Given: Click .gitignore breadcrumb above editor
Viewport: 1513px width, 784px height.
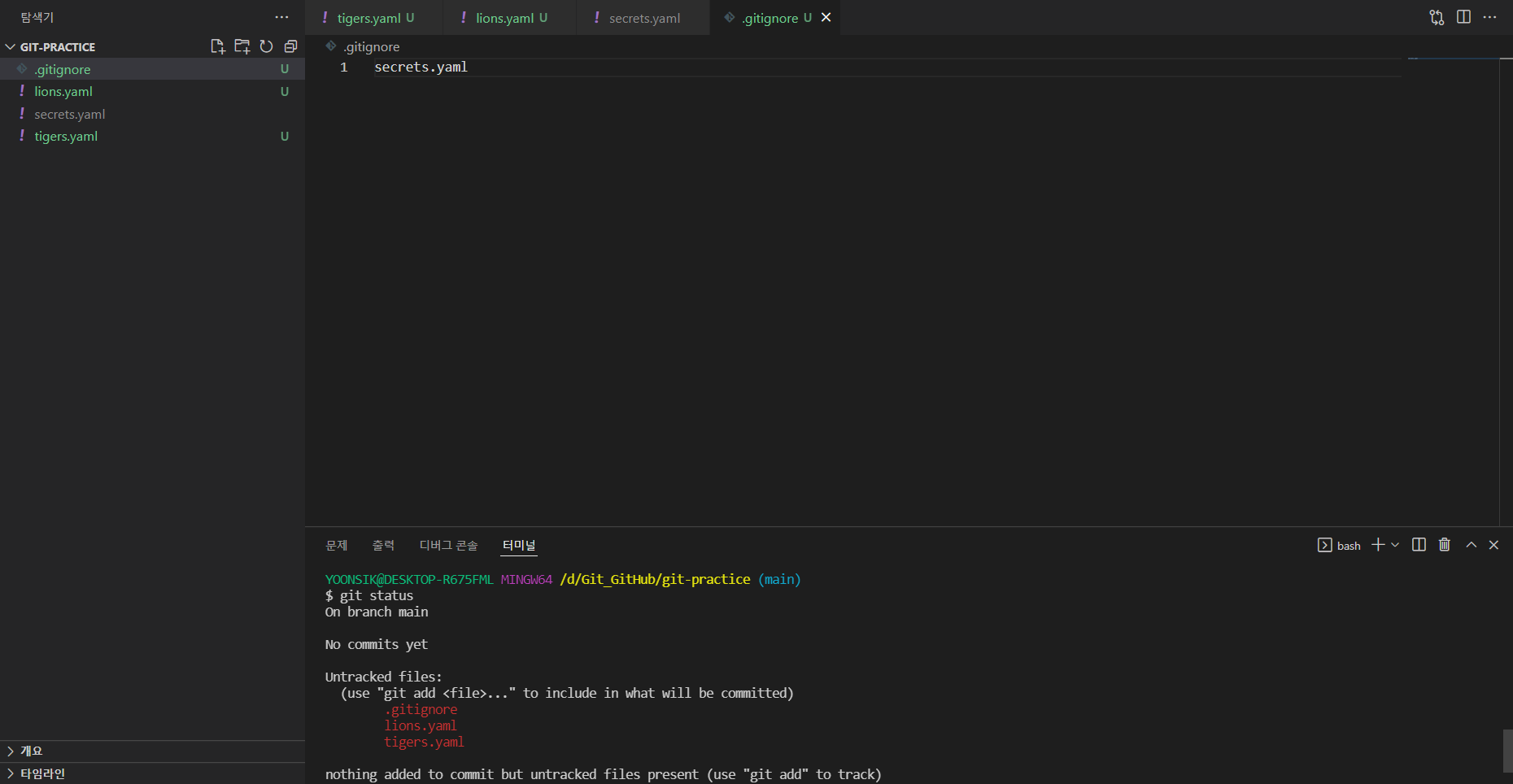Looking at the screenshot, I should (x=371, y=46).
